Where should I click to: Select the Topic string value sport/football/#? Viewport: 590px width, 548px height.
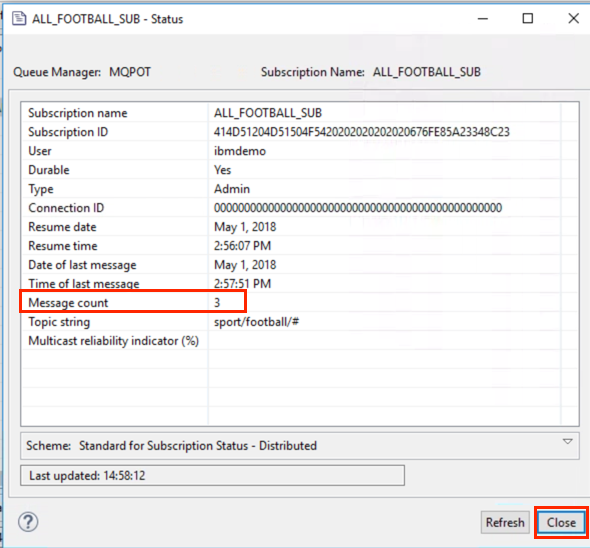(x=257, y=322)
